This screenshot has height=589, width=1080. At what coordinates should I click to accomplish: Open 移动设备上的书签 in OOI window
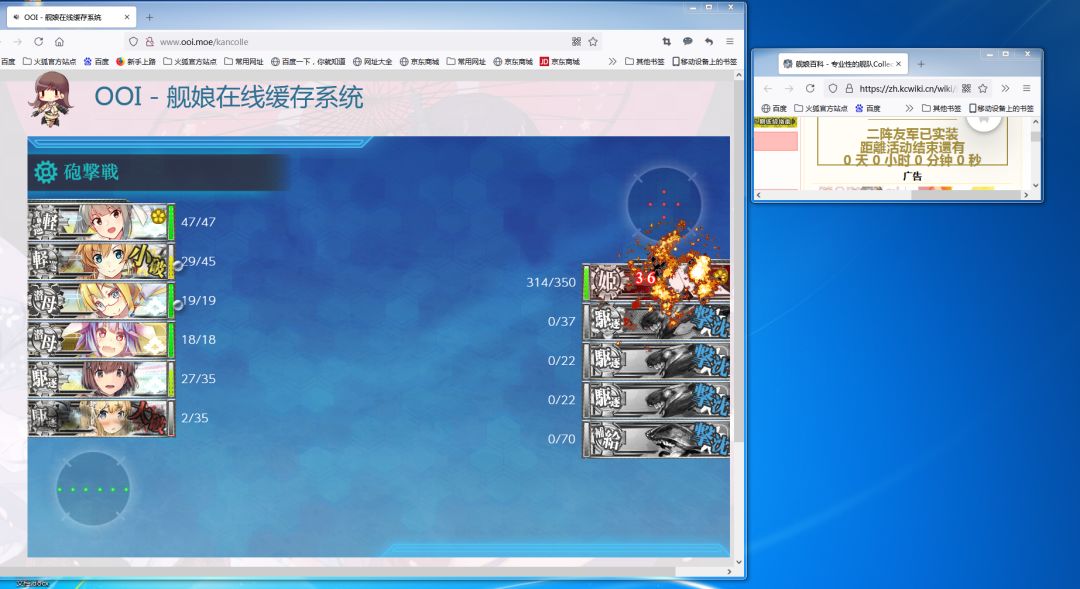(705, 61)
